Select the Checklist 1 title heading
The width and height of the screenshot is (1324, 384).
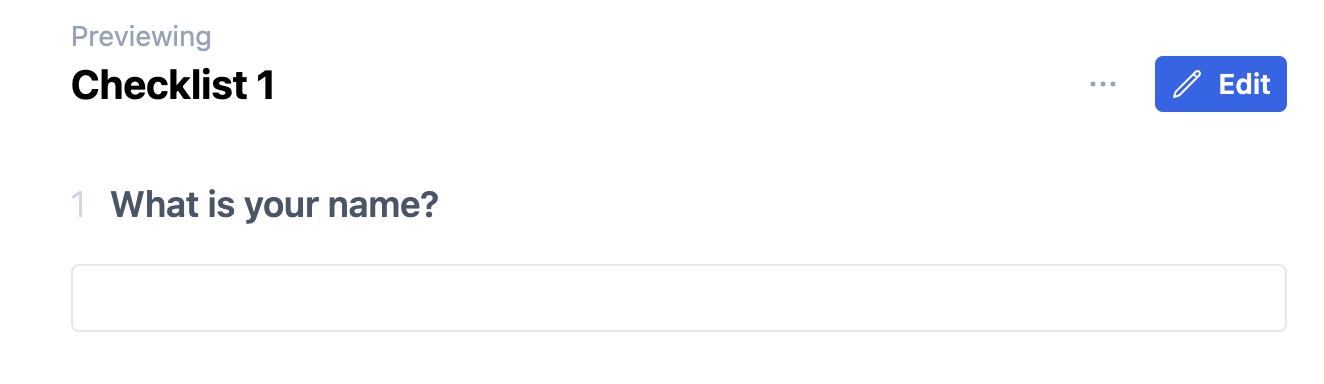(x=173, y=85)
